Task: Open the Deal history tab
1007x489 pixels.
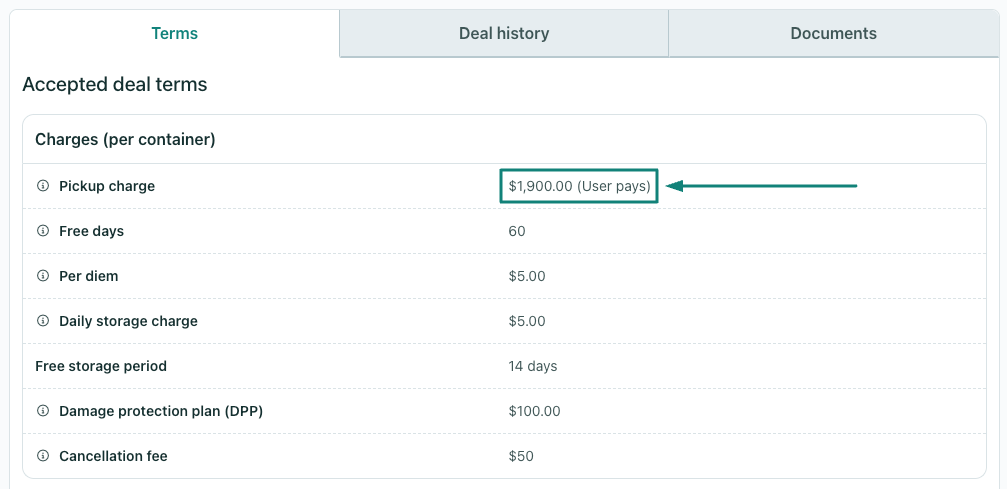Action: click(504, 33)
